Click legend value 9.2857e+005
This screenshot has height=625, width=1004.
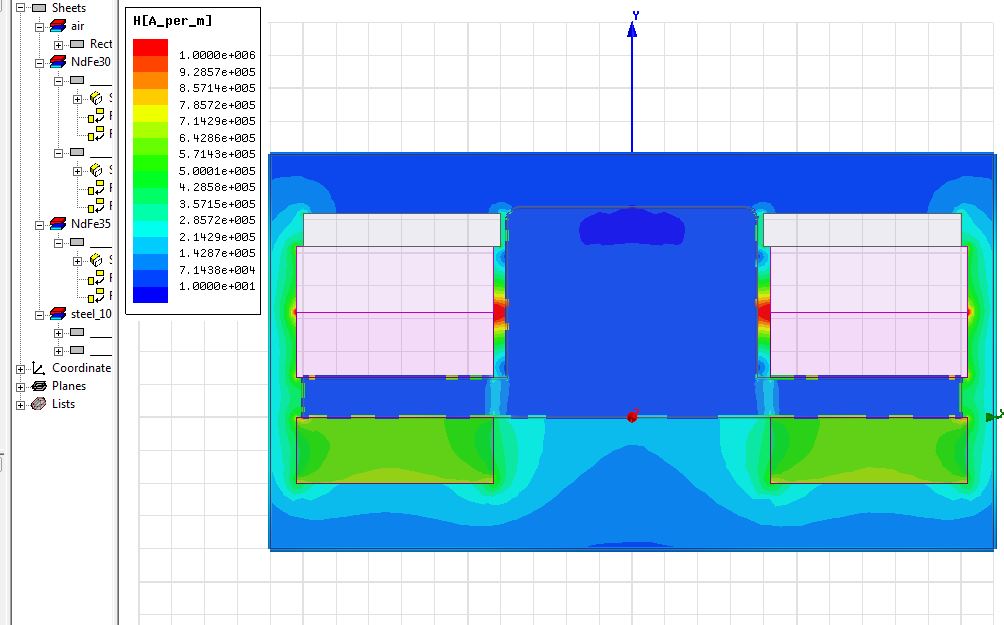pos(217,72)
